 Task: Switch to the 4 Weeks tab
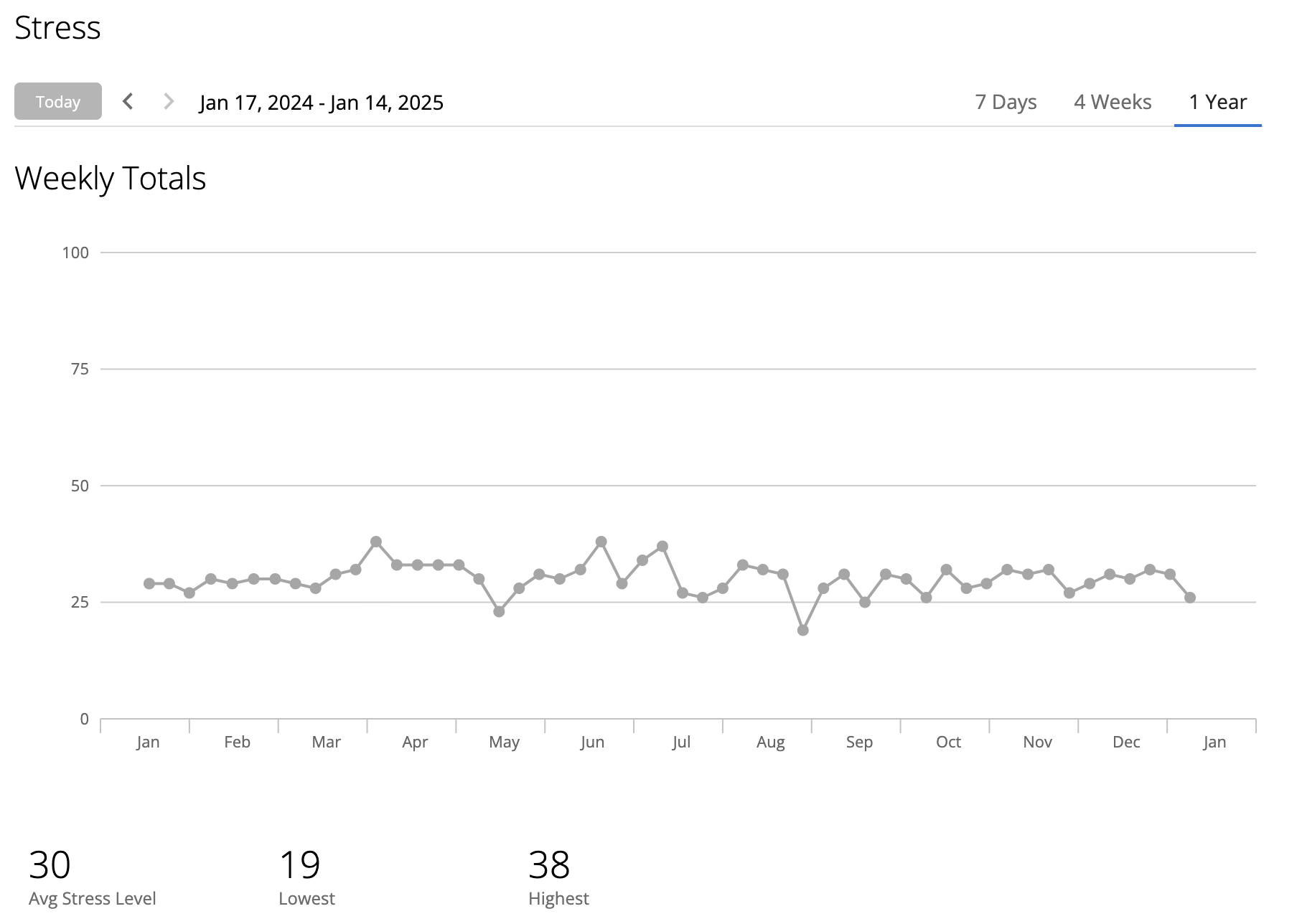[x=1113, y=102]
